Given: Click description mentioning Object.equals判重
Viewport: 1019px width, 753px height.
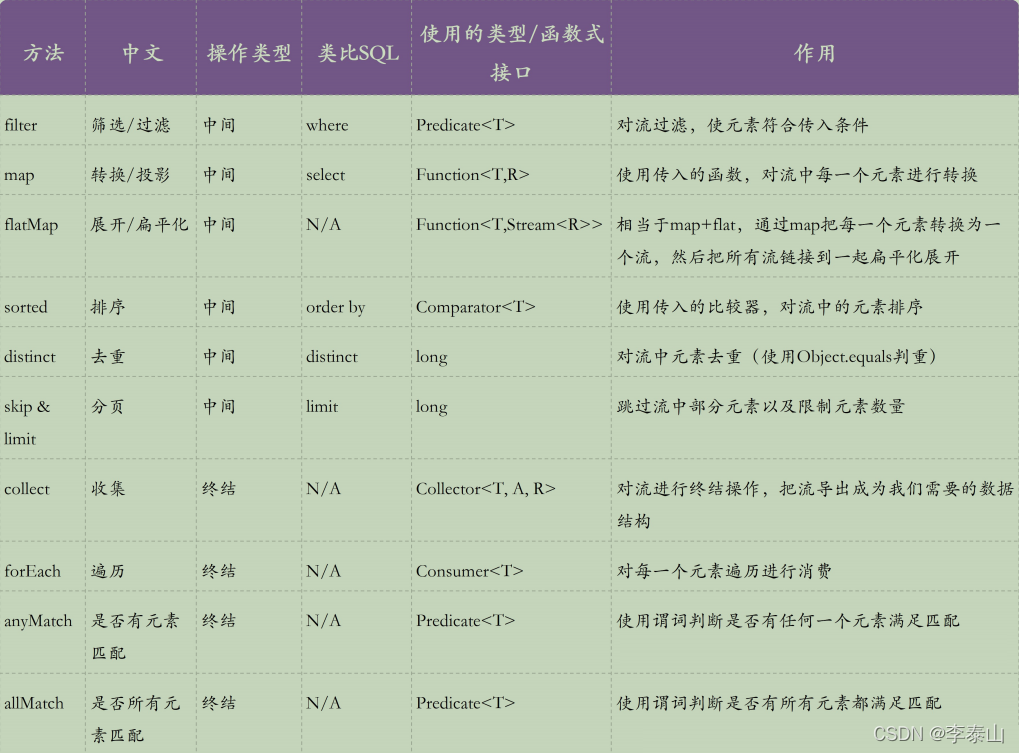Looking at the screenshot, I should [x=777, y=357].
